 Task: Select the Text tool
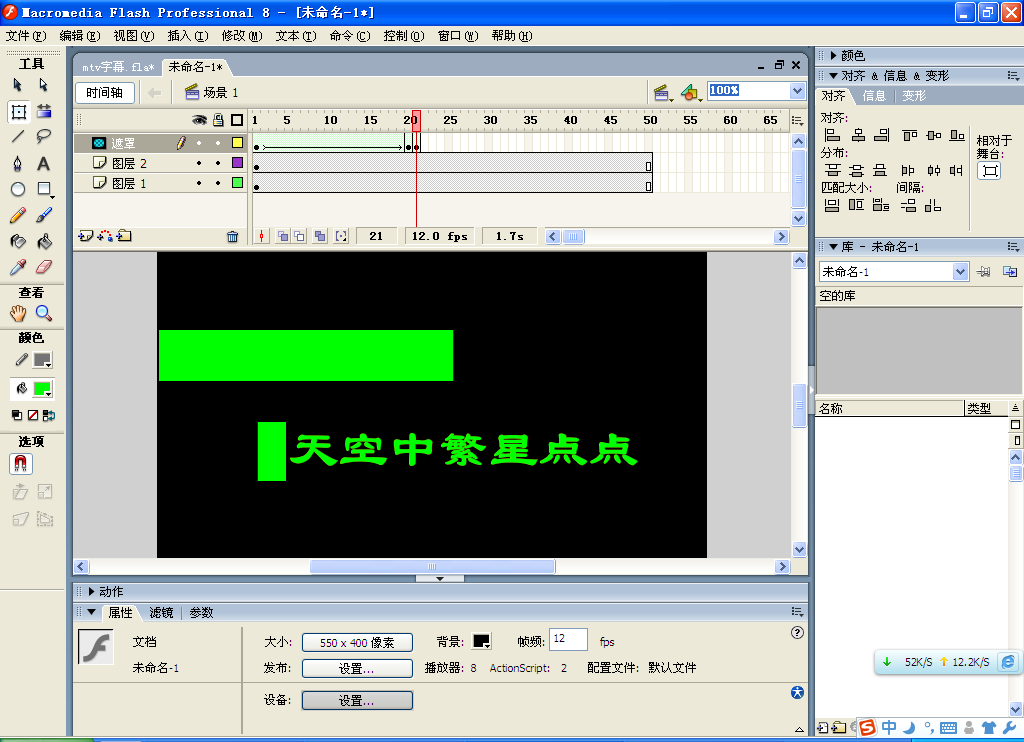coord(43,162)
